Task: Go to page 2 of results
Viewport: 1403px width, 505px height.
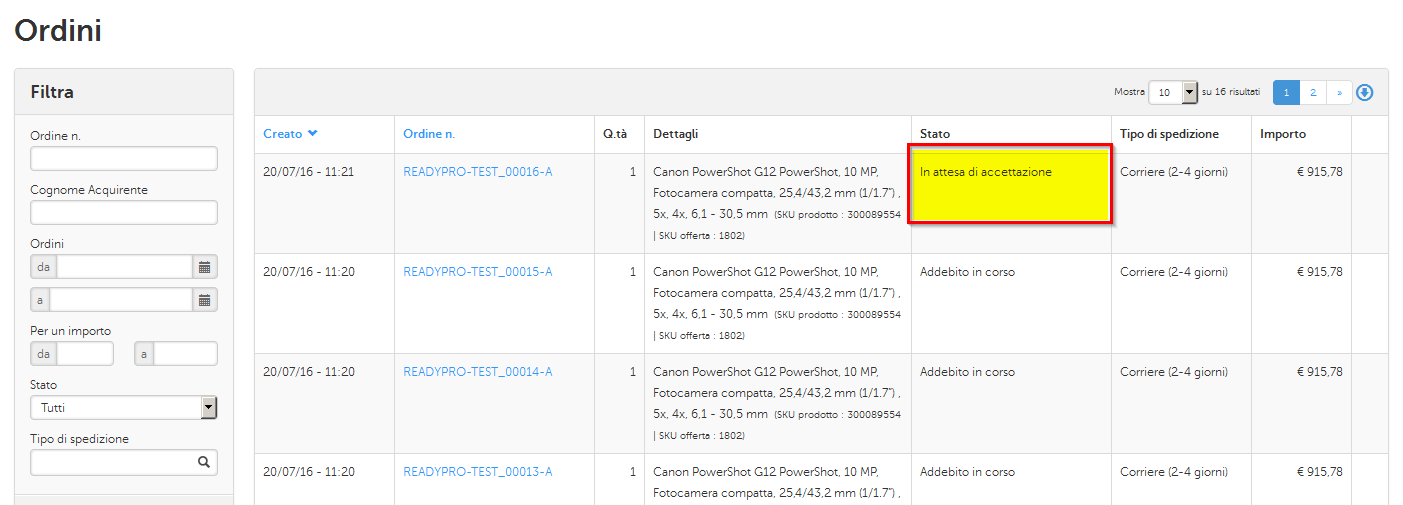Action: click(x=1313, y=92)
